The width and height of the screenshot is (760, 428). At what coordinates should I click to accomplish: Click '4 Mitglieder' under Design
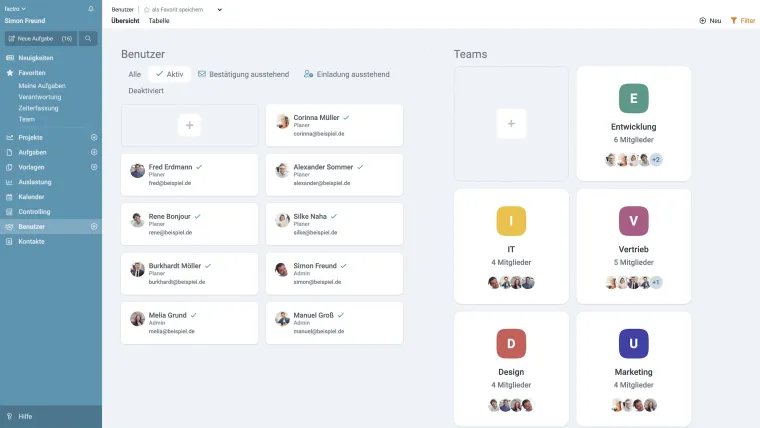pos(511,385)
